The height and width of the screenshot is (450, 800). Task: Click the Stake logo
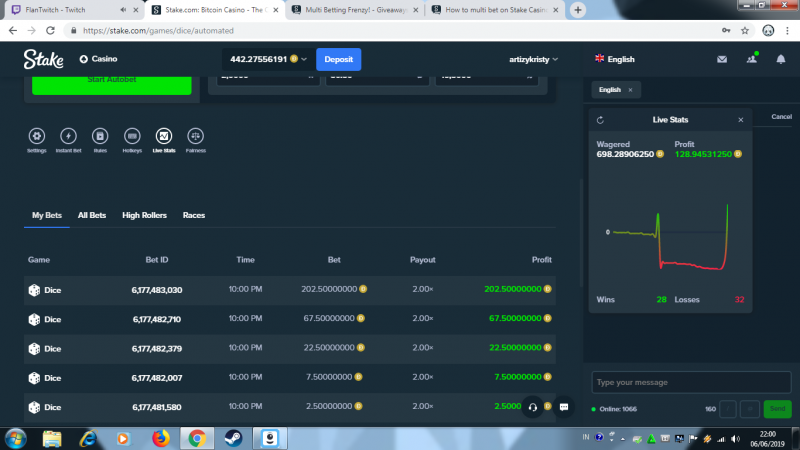43,59
